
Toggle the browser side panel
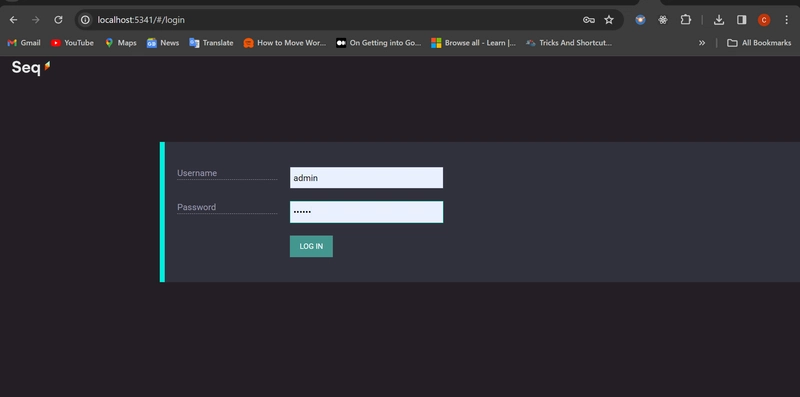741,20
